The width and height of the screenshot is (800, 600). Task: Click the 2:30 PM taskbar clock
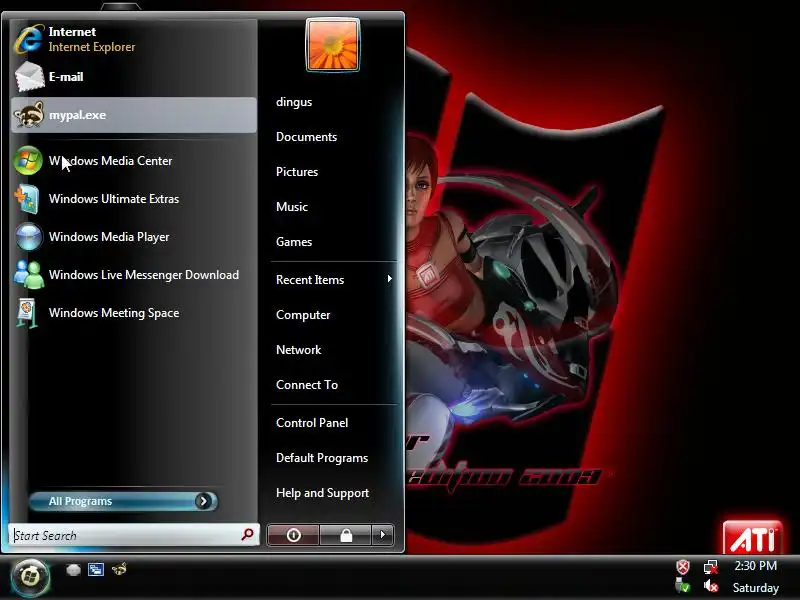click(x=756, y=566)
